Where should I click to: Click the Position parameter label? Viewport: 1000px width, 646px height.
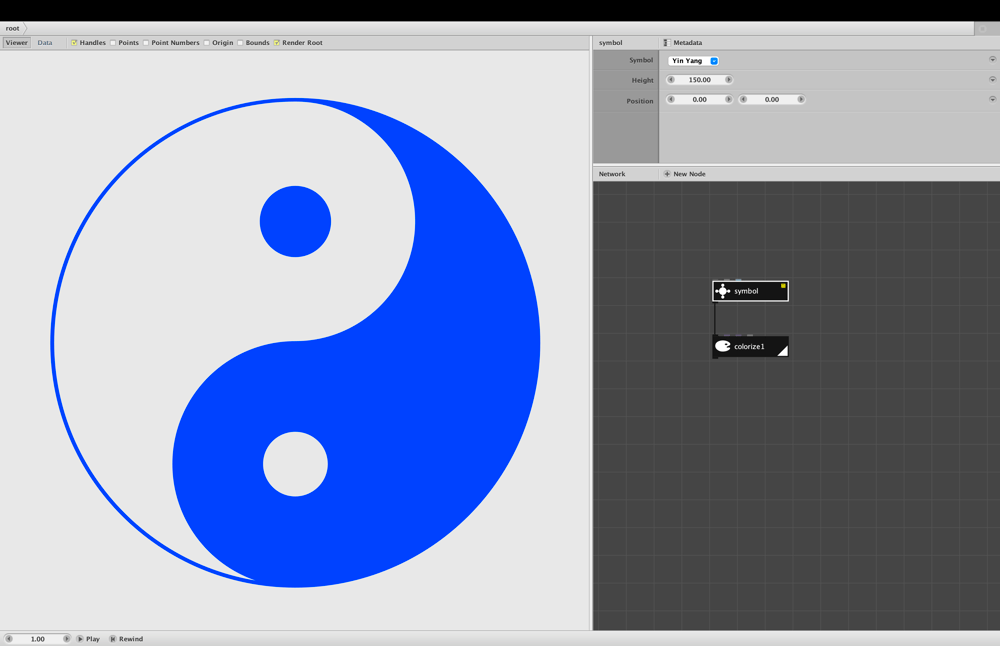[640, 101]
